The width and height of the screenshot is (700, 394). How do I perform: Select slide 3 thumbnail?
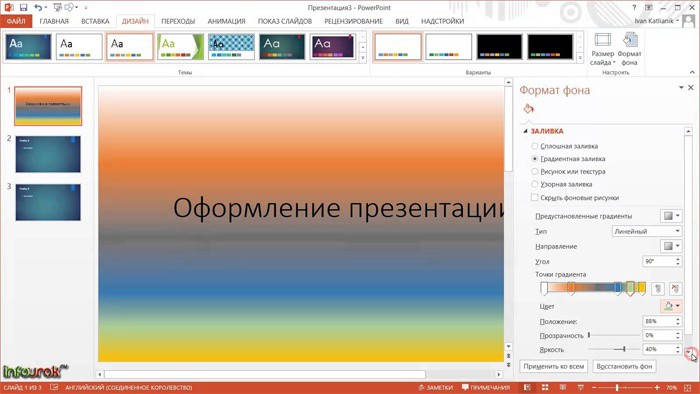48,203
